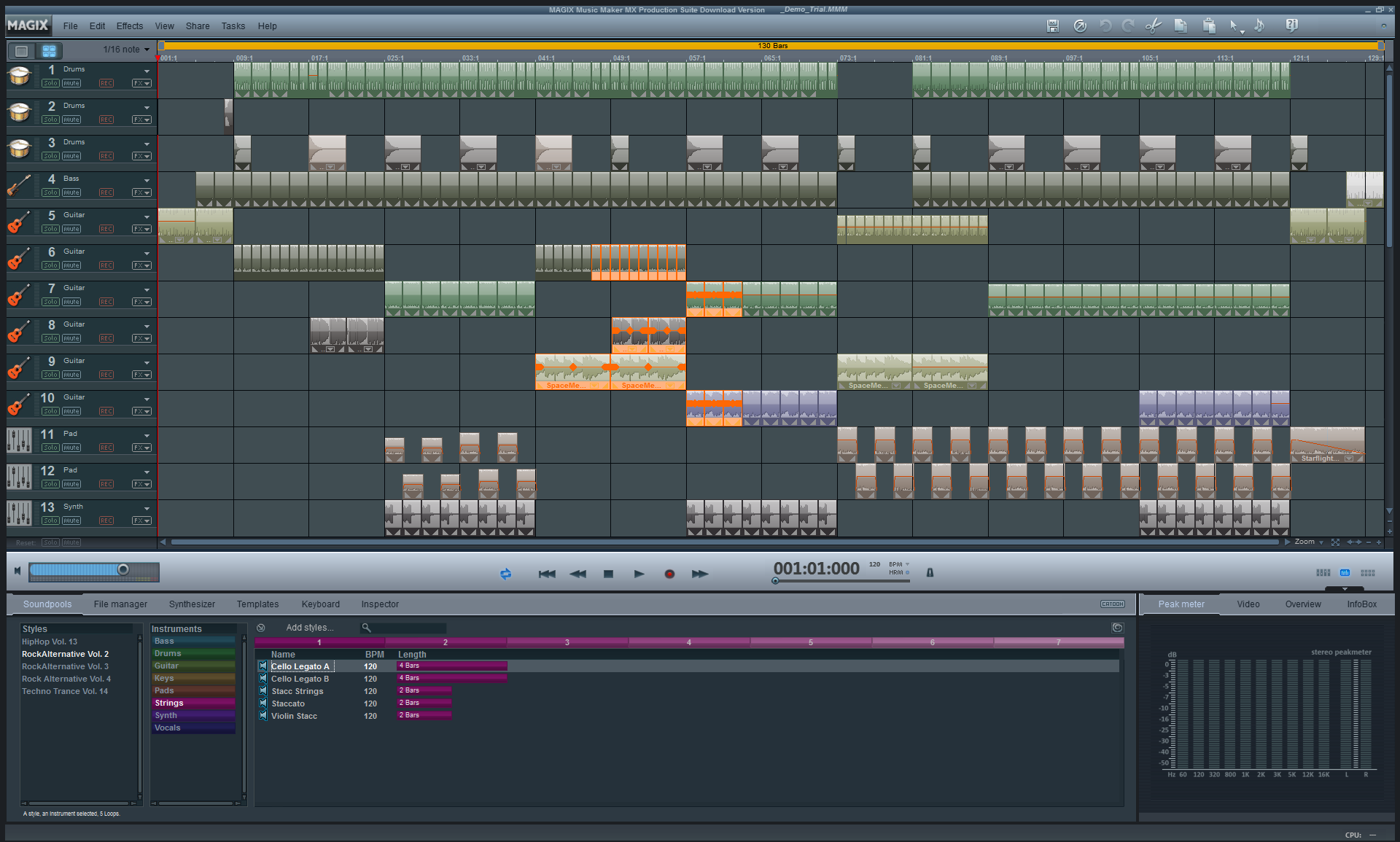Select RockAlternative Vol. 3 style

coord(65,666)
